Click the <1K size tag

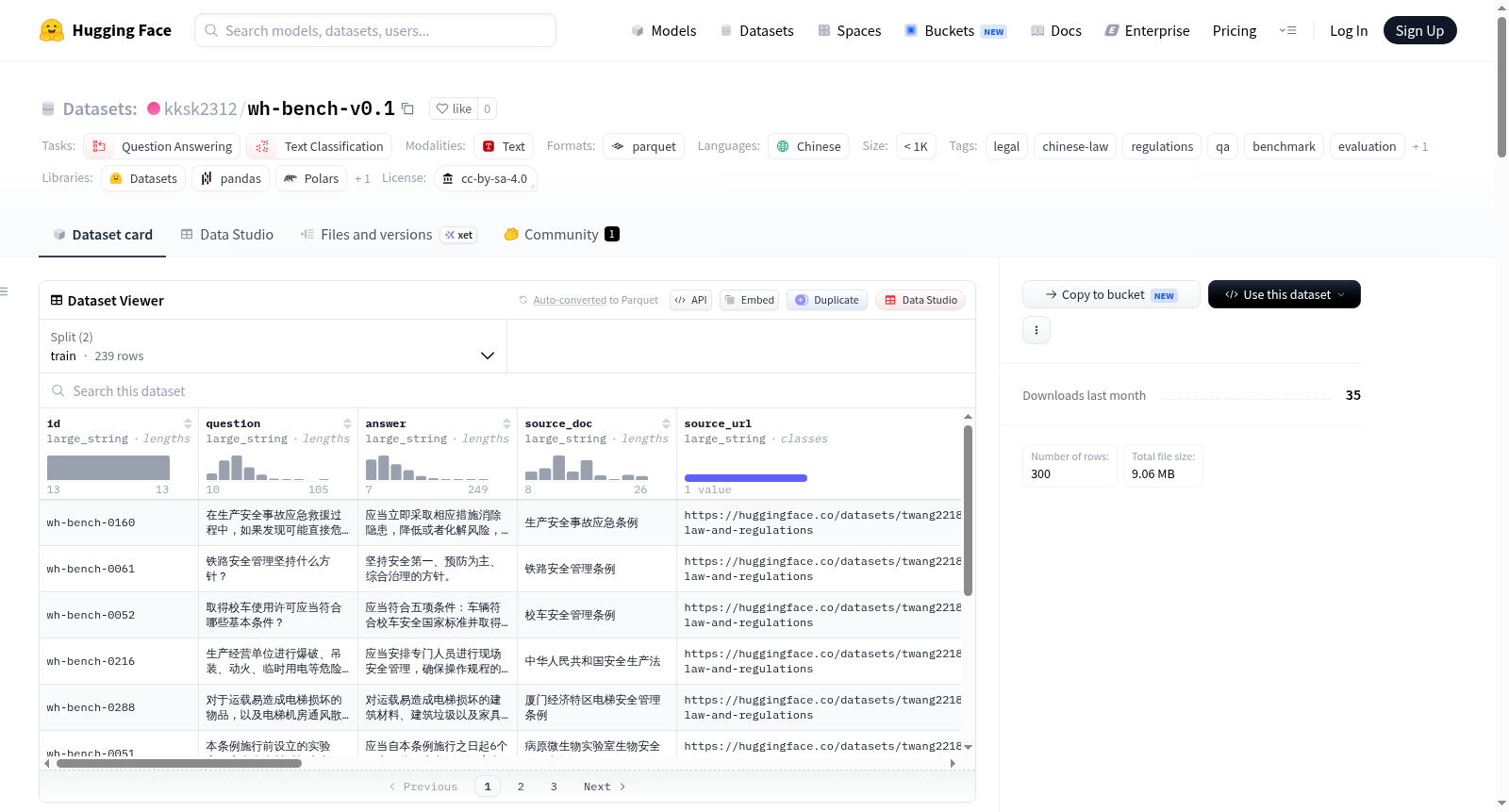(916, 146)
